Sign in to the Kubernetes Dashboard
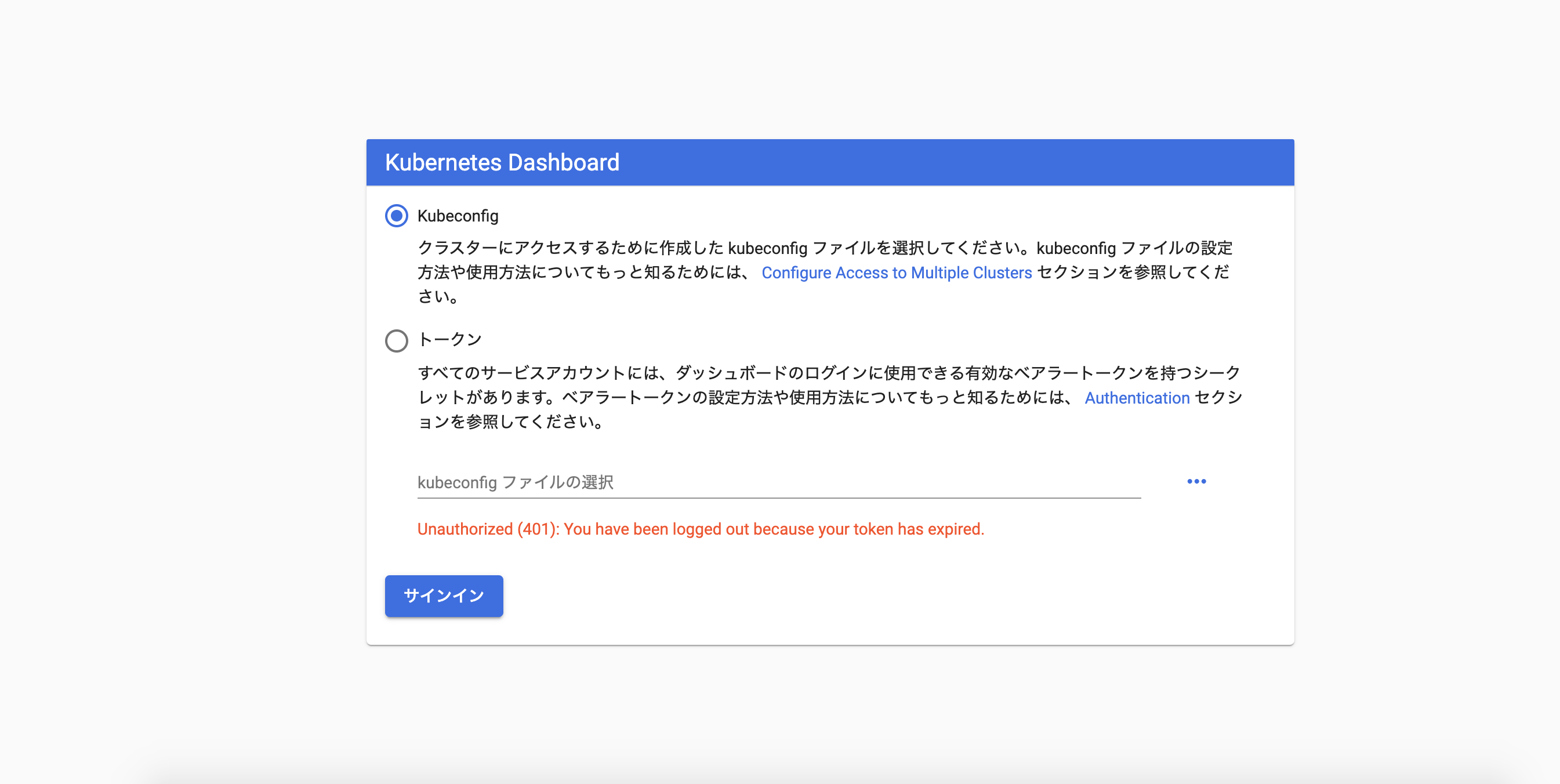Viewport: 1560px width, 784px height. (444, 596)
